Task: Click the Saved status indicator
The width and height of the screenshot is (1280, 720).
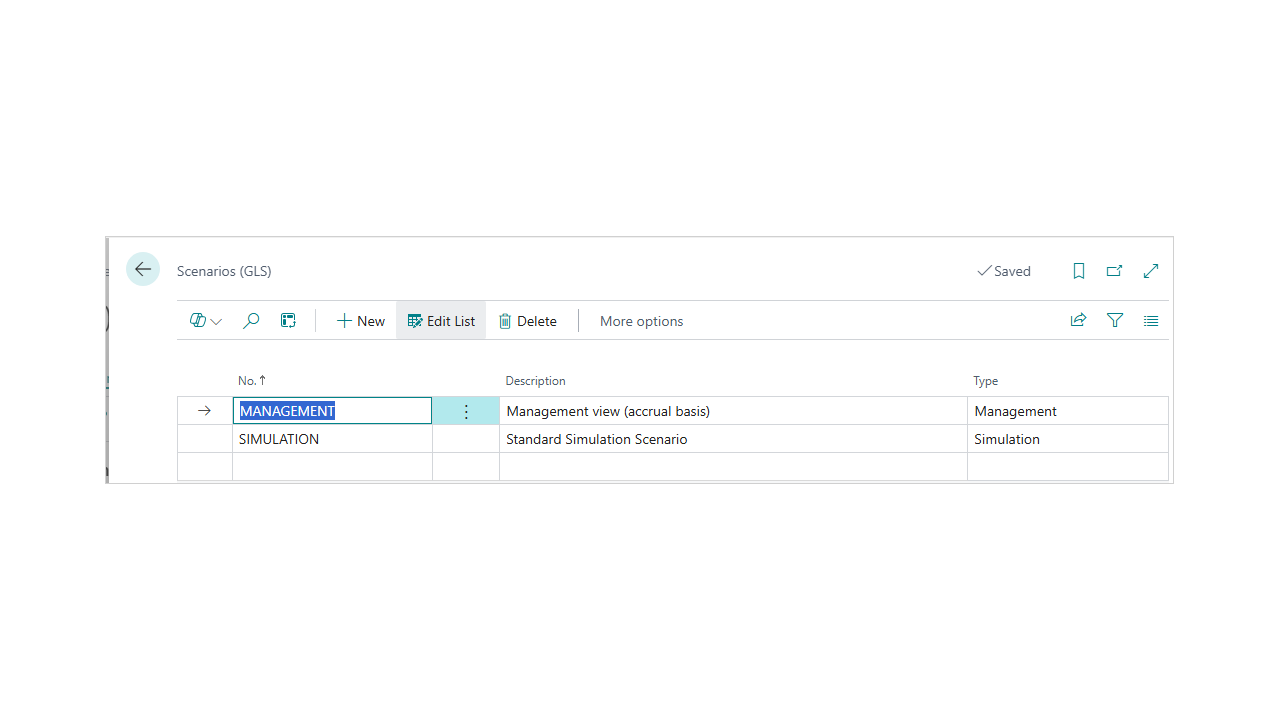Action: (1004, 271)
